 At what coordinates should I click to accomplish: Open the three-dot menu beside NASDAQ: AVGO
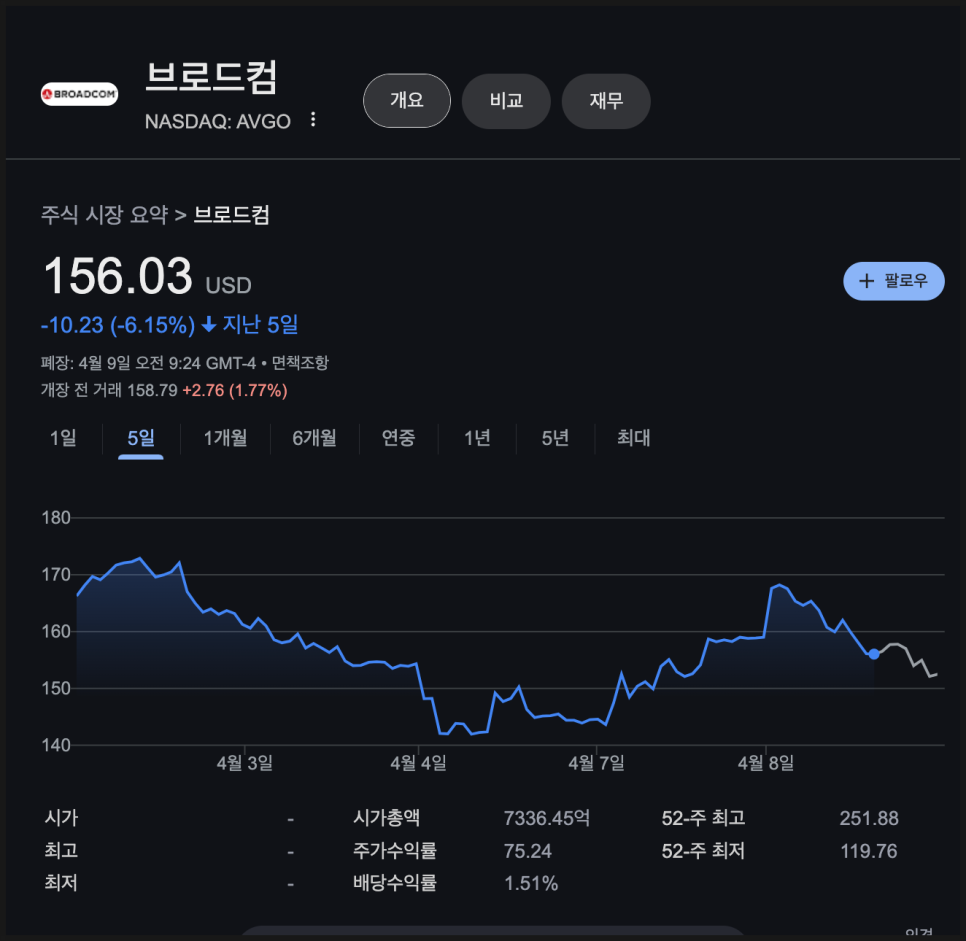(x=313, y=120)
